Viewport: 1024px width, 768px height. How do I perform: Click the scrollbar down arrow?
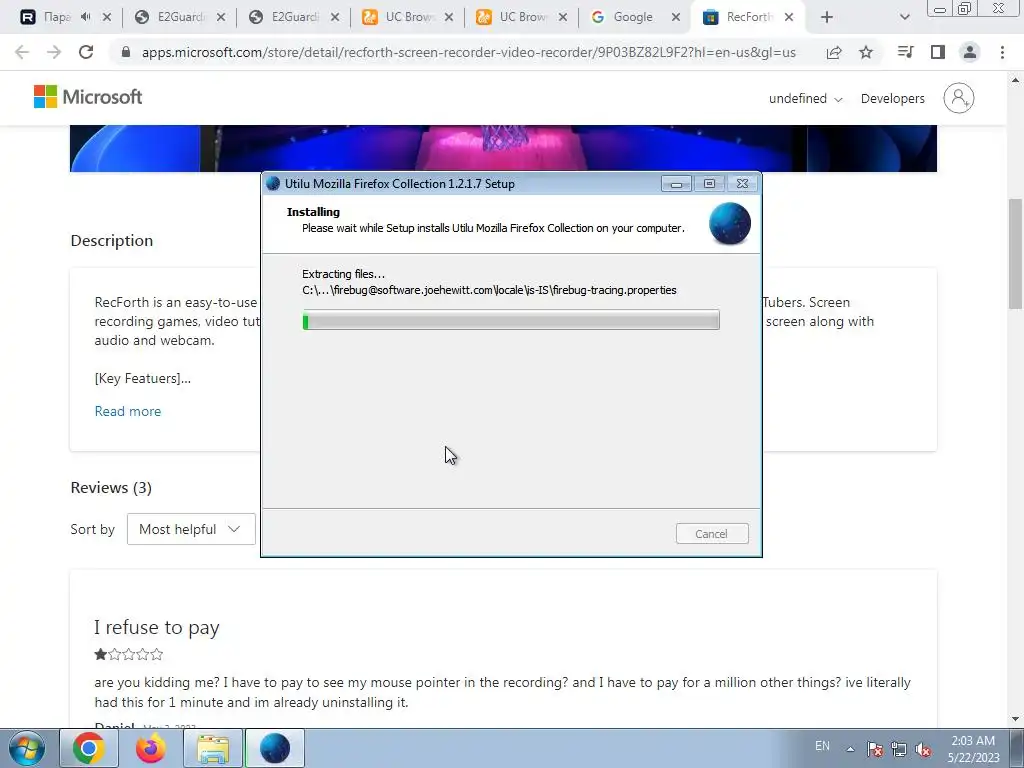click(1015, 719)
